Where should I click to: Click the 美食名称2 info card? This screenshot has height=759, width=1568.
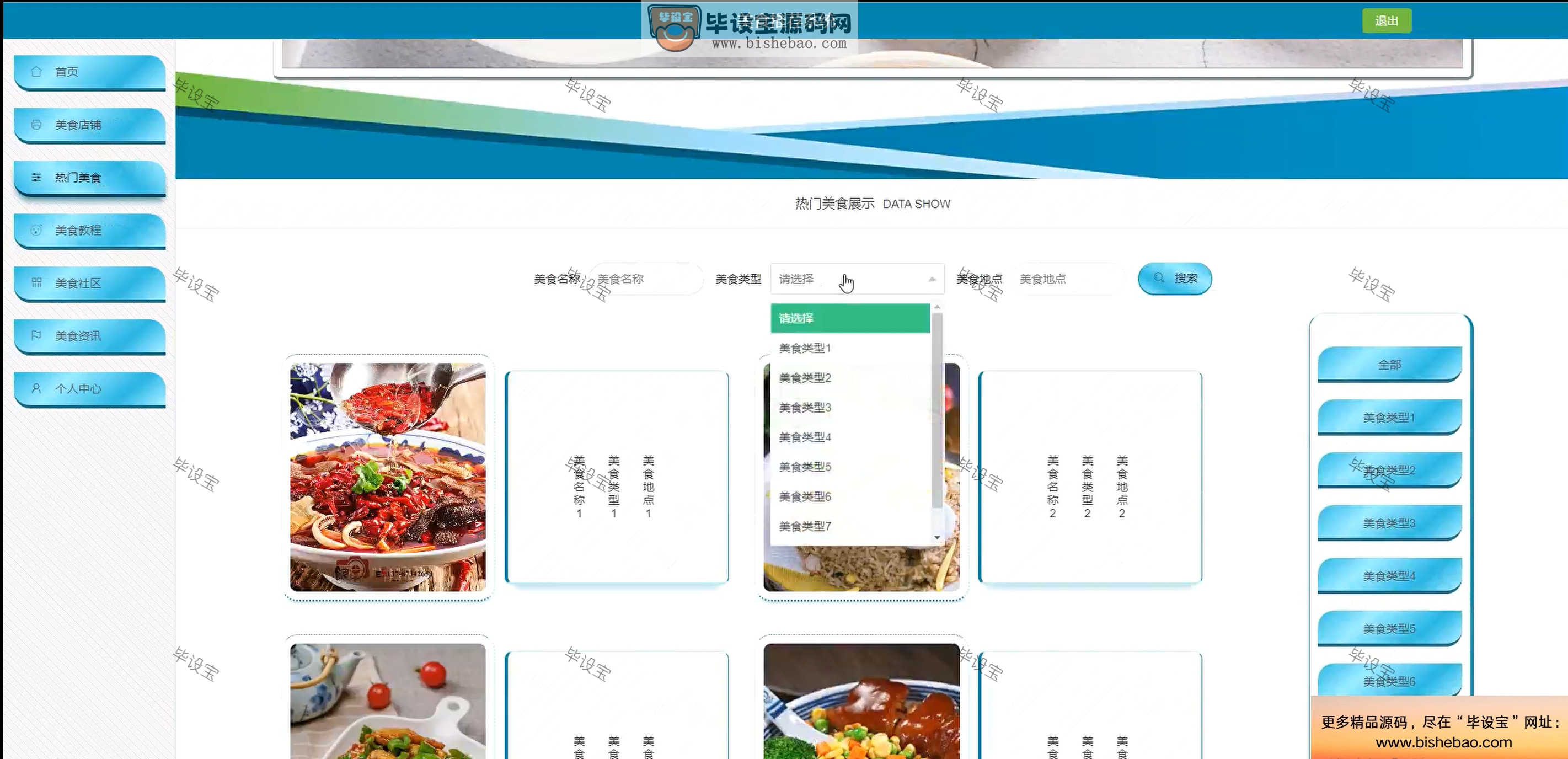tap(1090, 477)
